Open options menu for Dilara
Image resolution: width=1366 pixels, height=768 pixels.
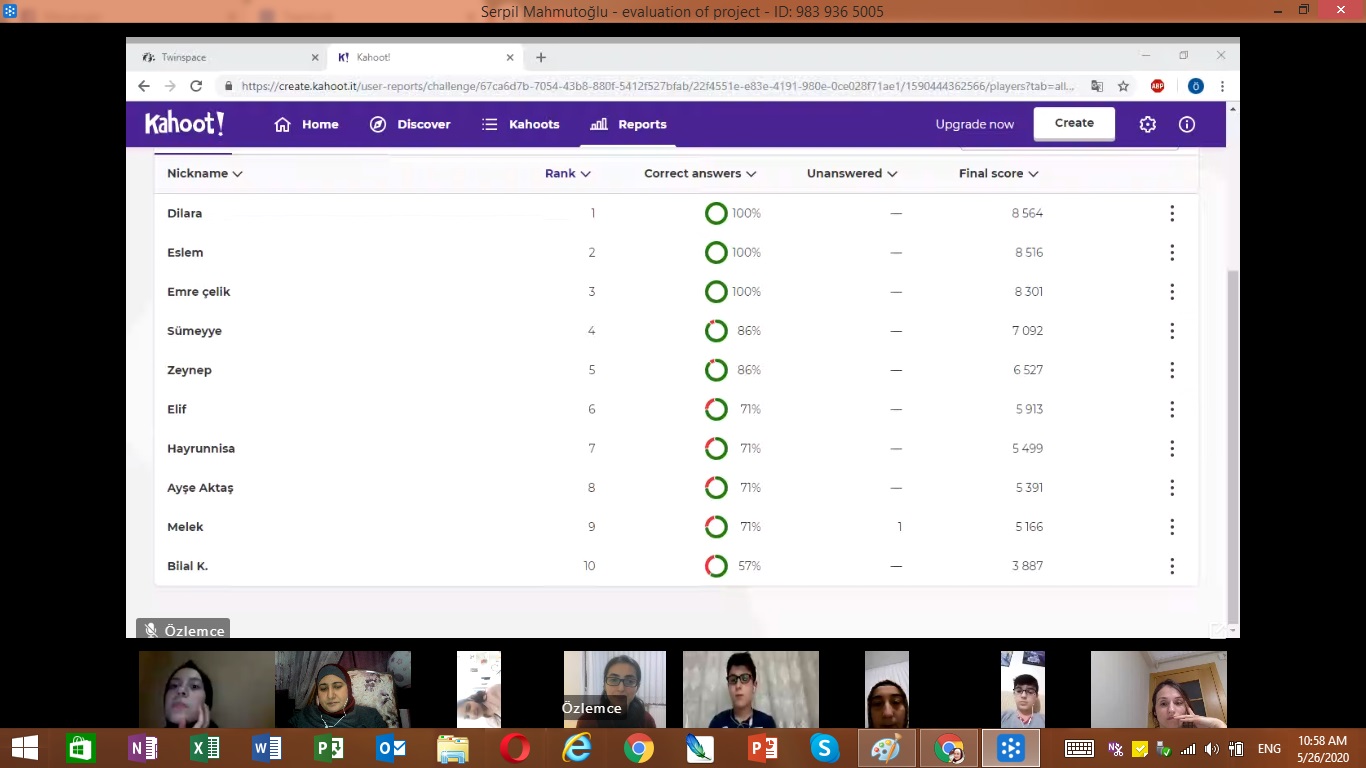click(1172, 213)
